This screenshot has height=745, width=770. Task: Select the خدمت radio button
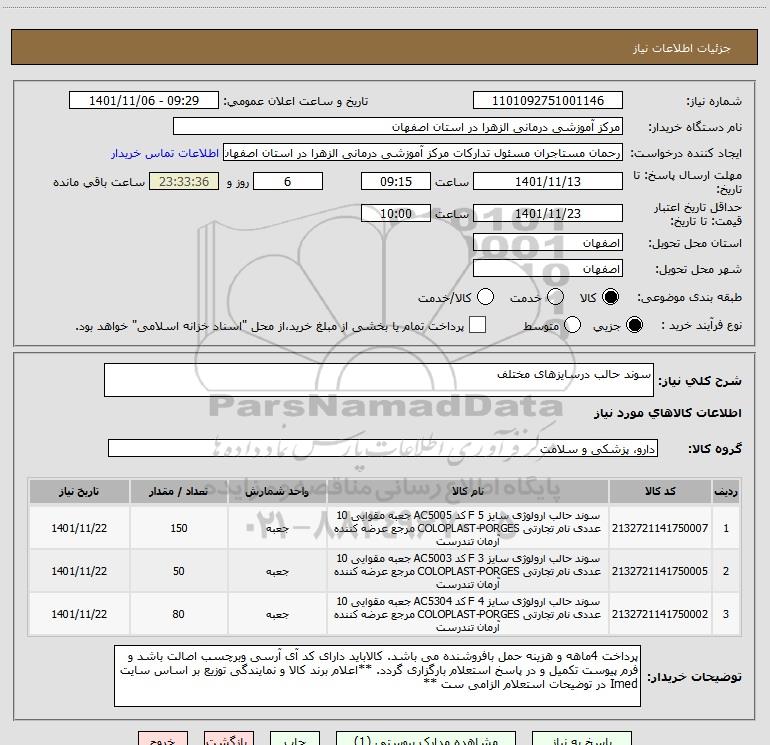555,297
